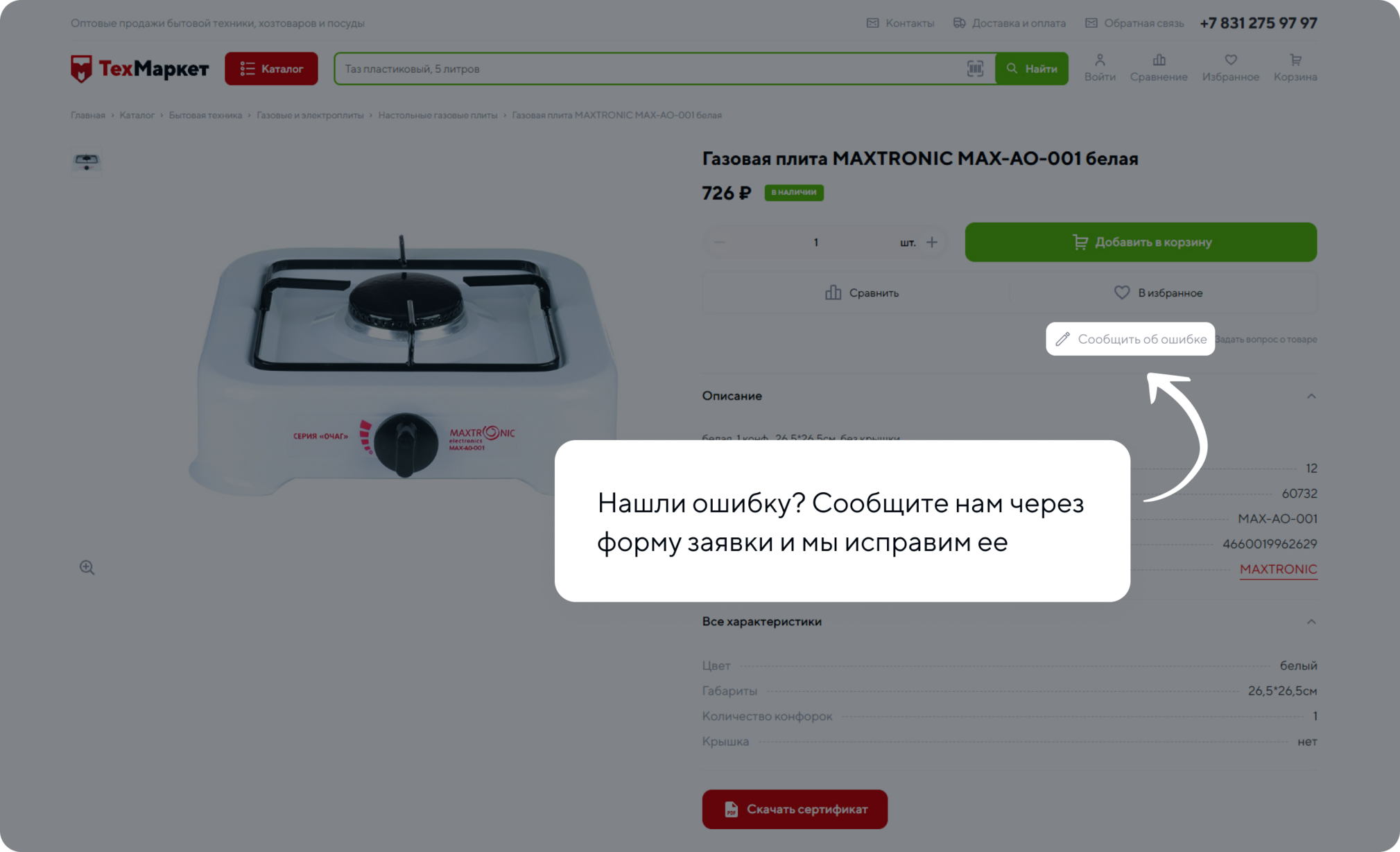Click the Габариты value 26,5*26,5см
This screenshot has width=1400, height=852.
click(x=1282, y=691)
